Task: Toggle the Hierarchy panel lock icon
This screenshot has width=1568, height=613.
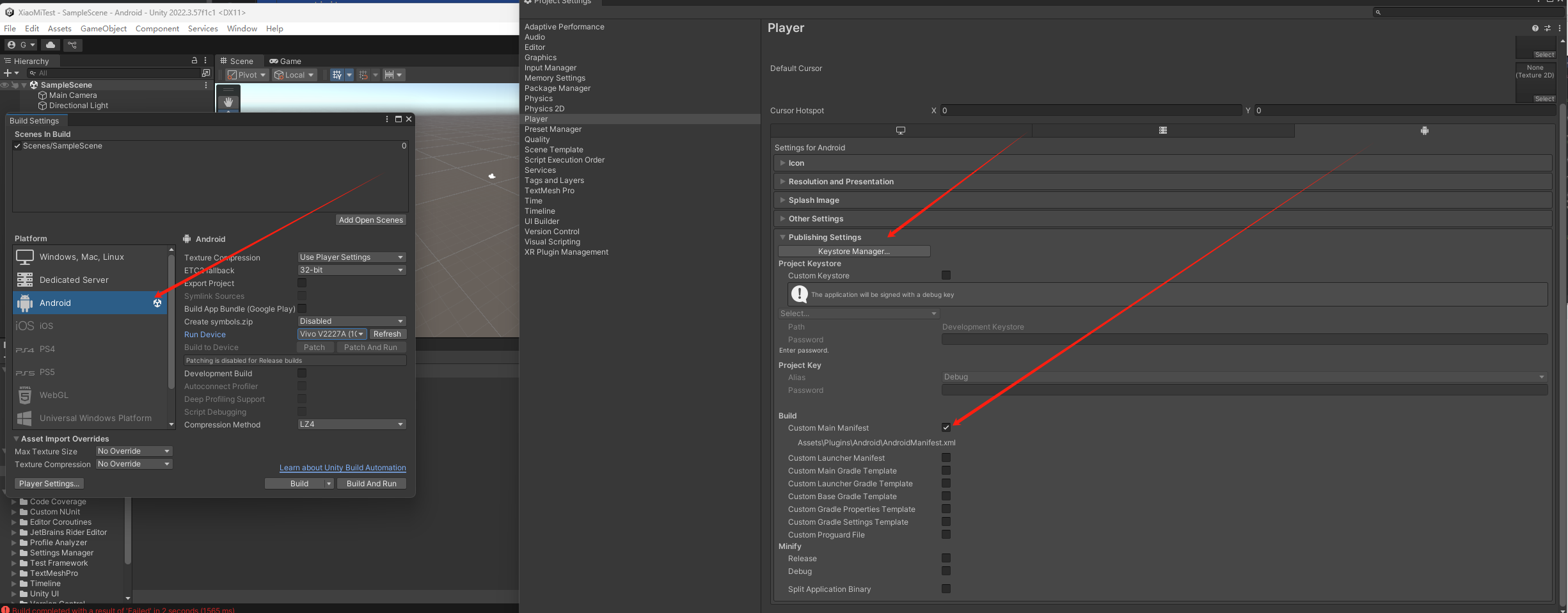Action: [x=194, y=60]
